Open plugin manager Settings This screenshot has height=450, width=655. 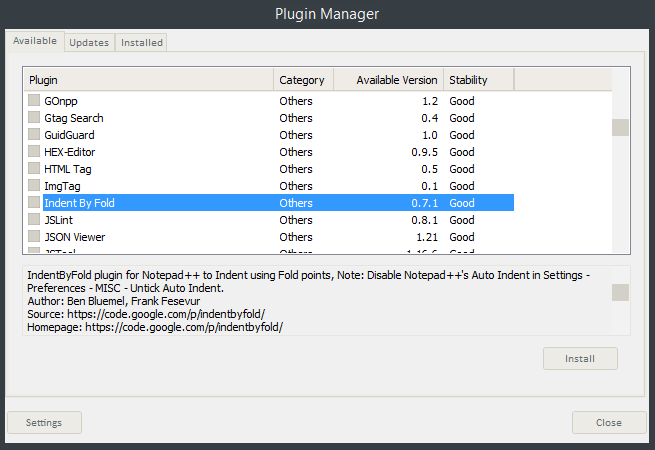point(44,422)
